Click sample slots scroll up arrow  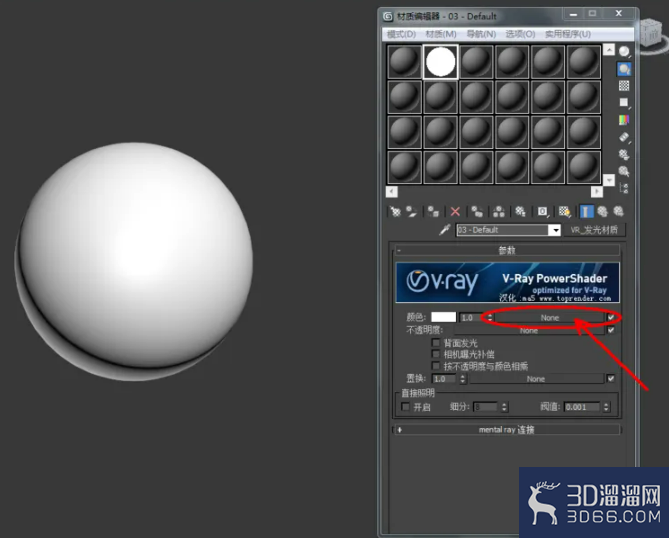609,50
